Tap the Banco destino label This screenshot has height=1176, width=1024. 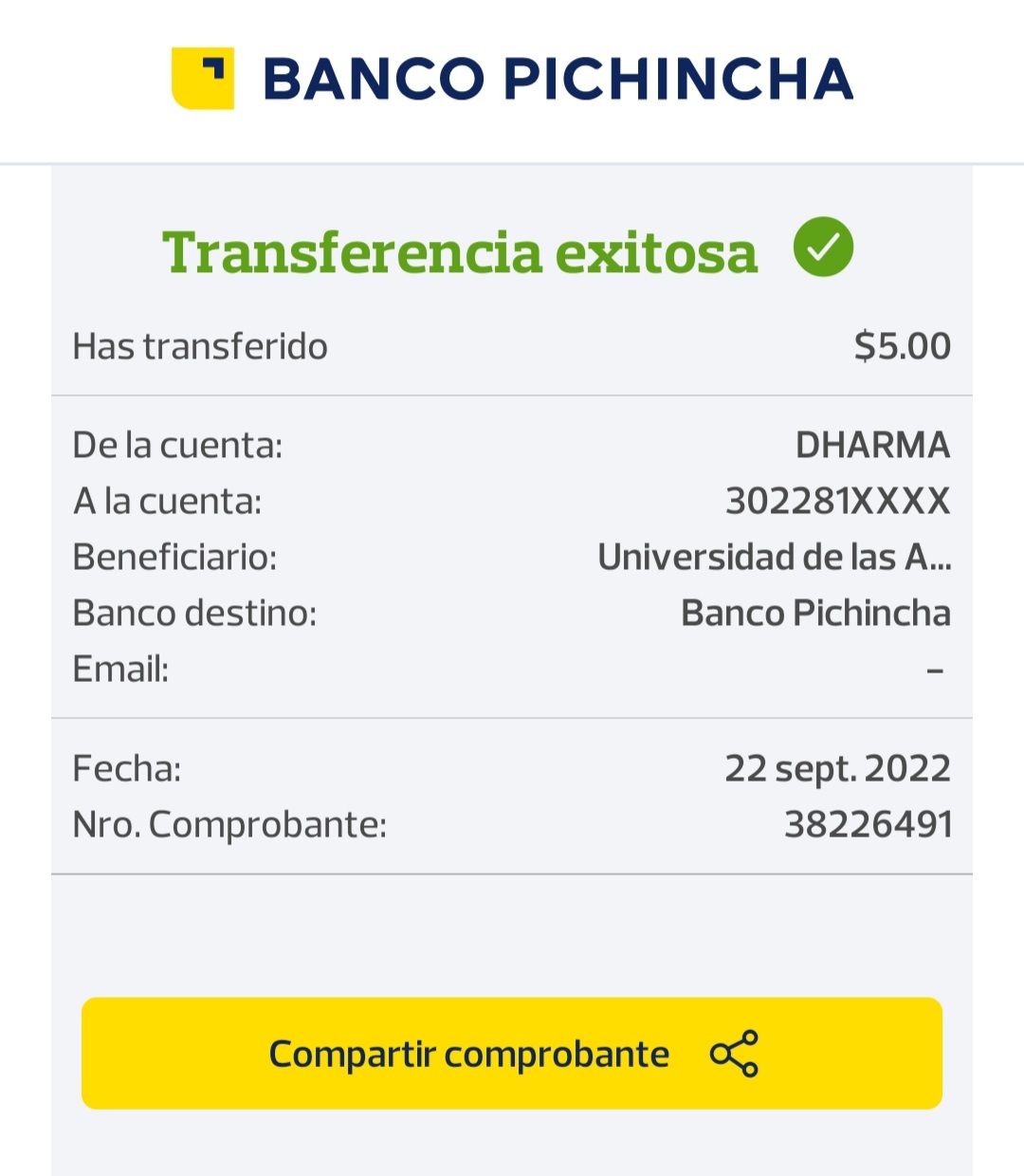(194, 613)
